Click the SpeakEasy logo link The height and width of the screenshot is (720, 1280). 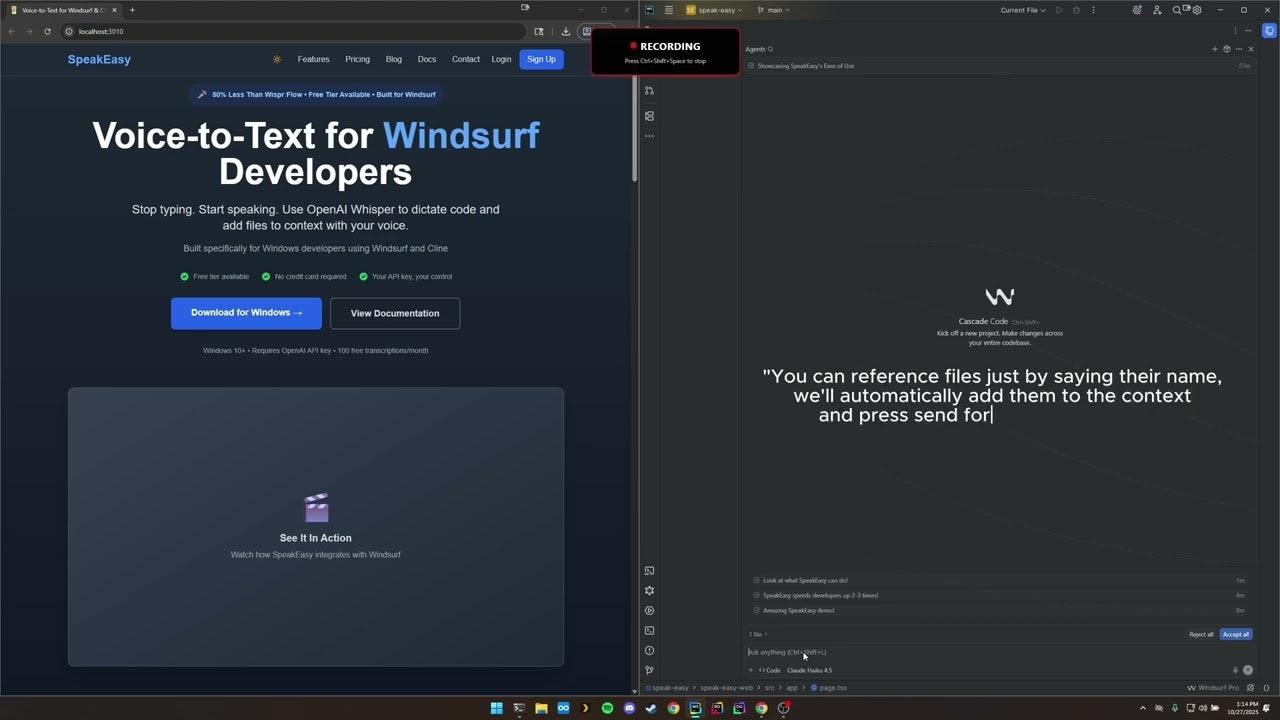(x=99, y=59)
